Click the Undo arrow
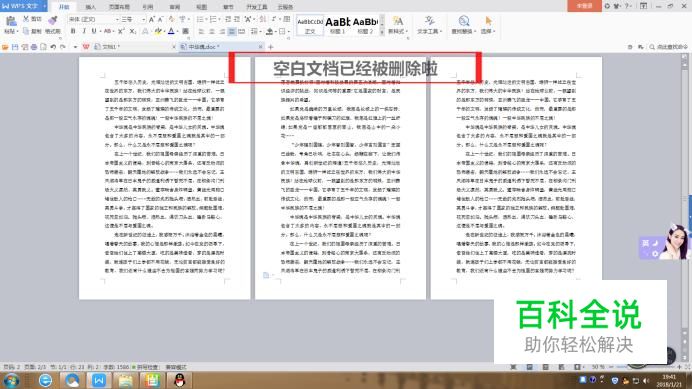The image size is (692, 389). 53,47
